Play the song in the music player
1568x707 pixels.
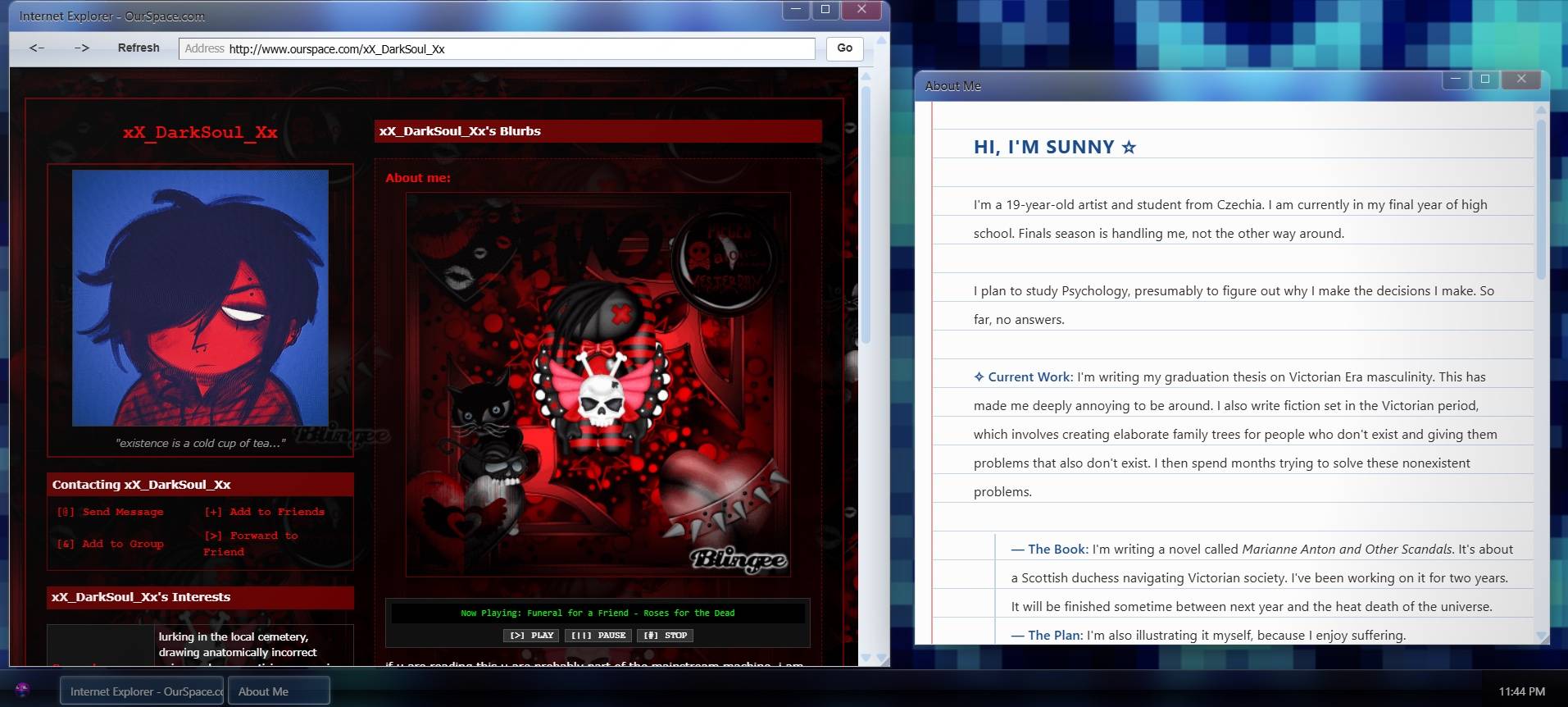coord(532,635)
